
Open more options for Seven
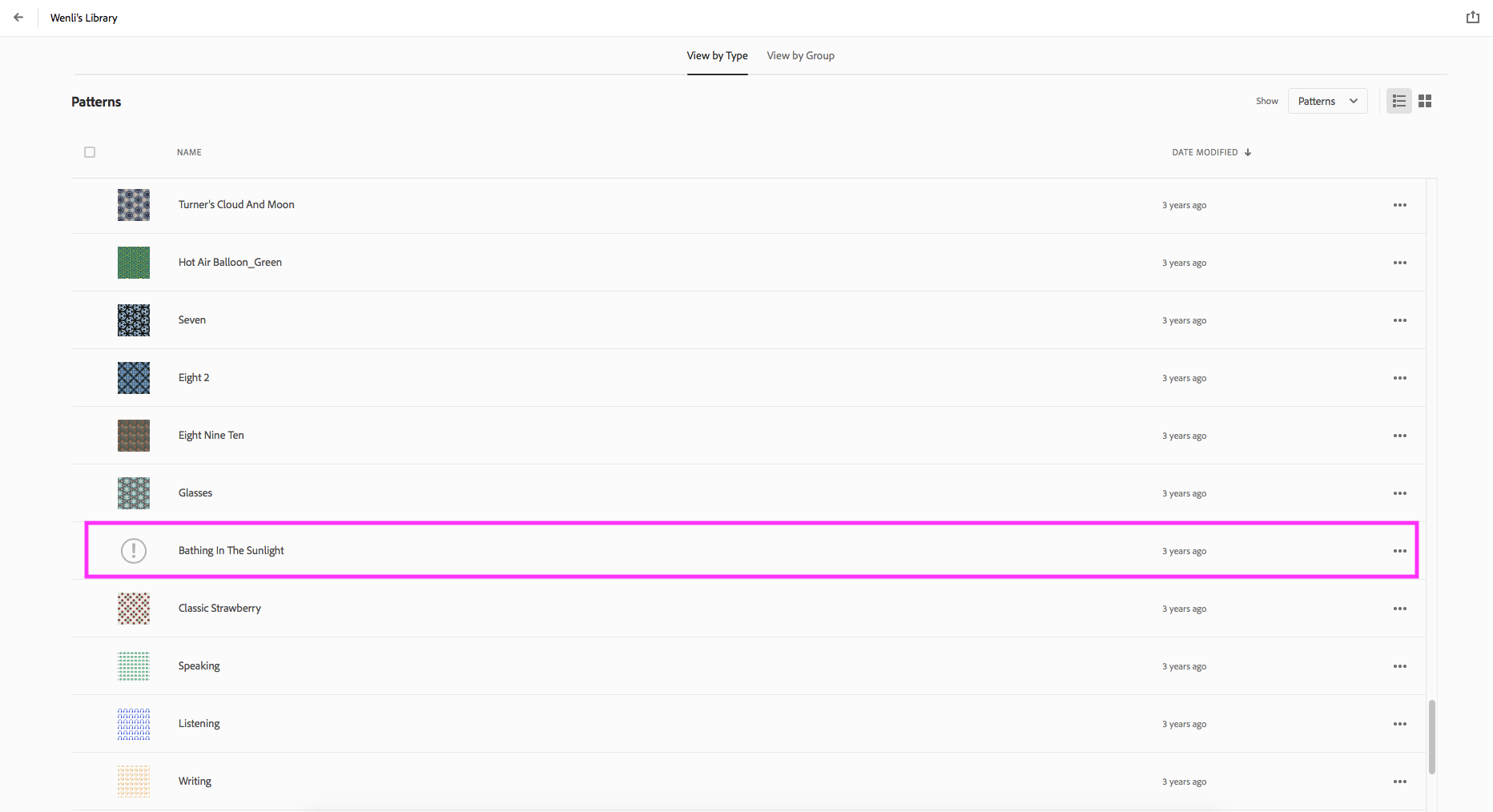pos(1399,320)
